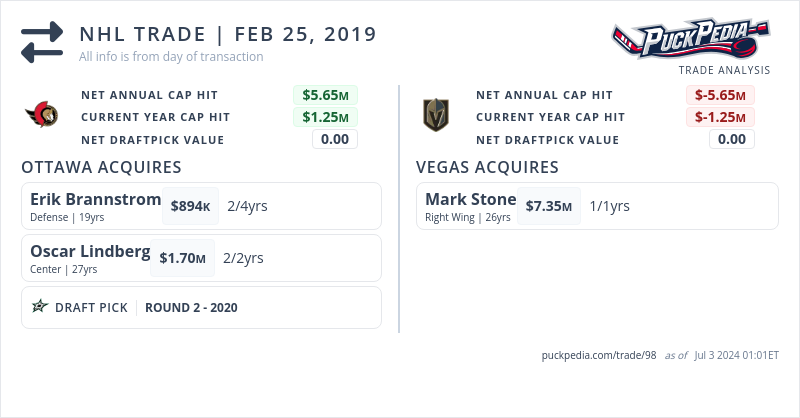Click the trade swap arrows icon
800x418 pixels.
(x=42, y=42)
